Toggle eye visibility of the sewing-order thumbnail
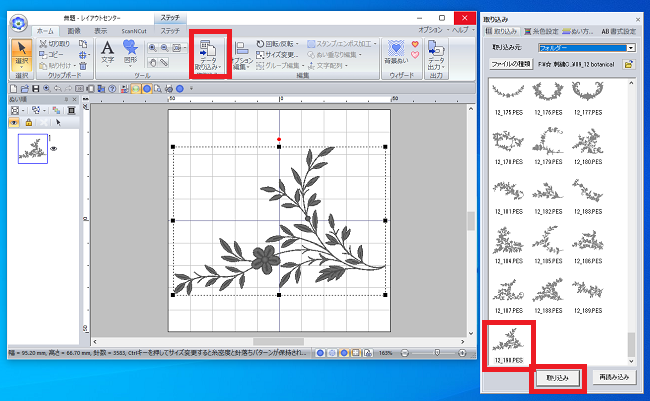 (x=53, y=148)
